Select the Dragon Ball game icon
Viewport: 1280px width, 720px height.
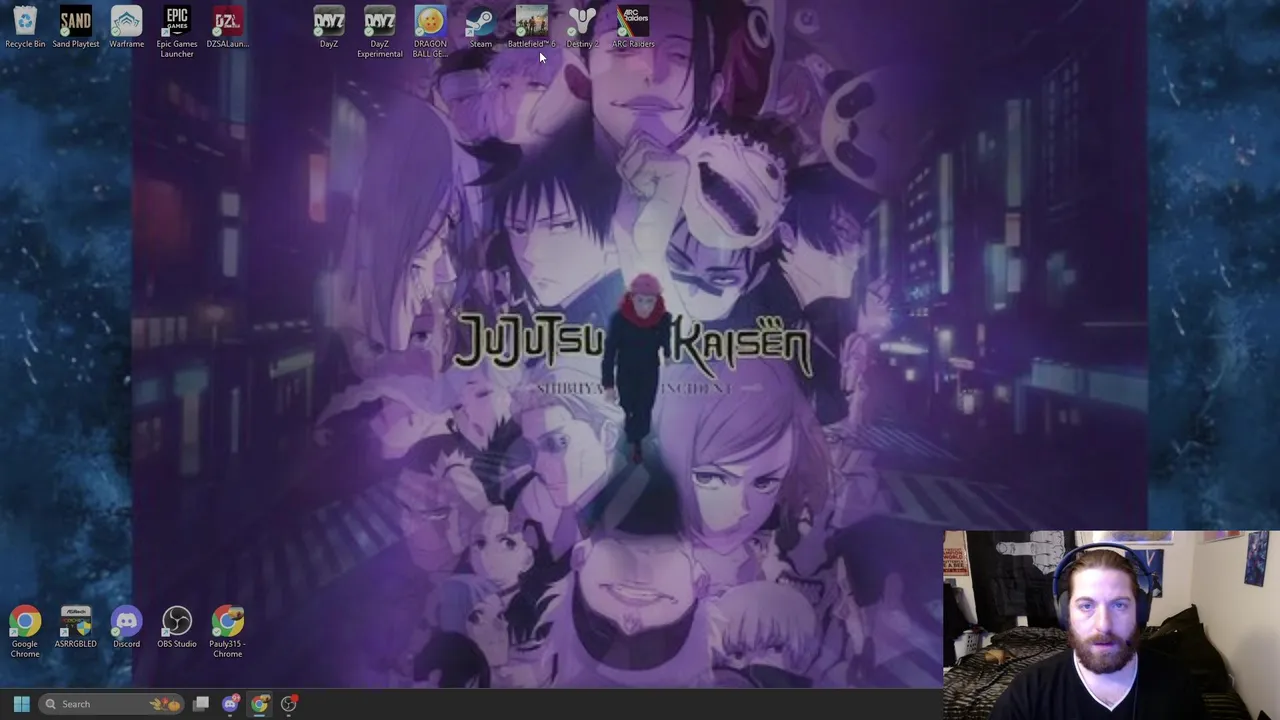click(430, 31)
